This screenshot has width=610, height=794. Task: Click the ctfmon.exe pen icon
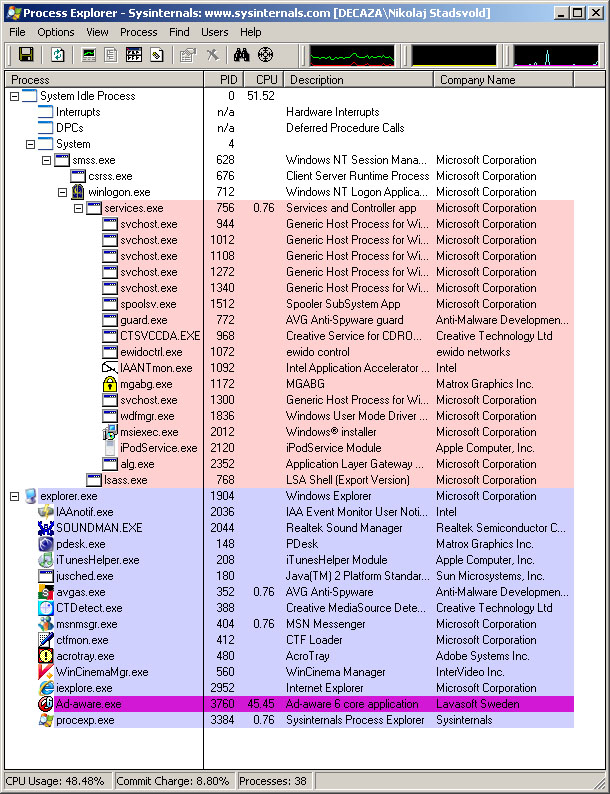click(x=46, y=640)
